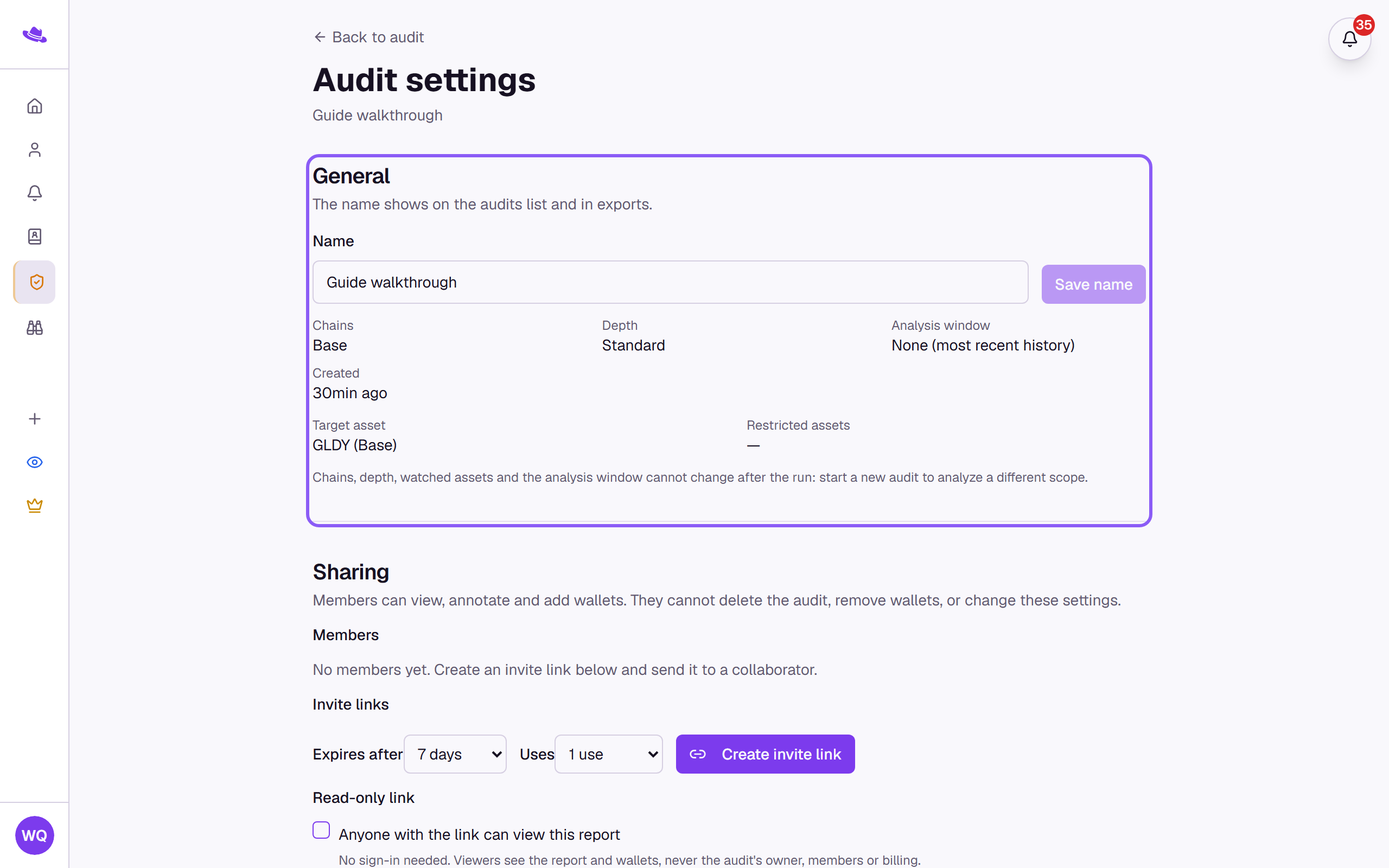This screenshot has height=868, width=1389.
Task: Go back via Back to audit link
Action: [368, 37]
